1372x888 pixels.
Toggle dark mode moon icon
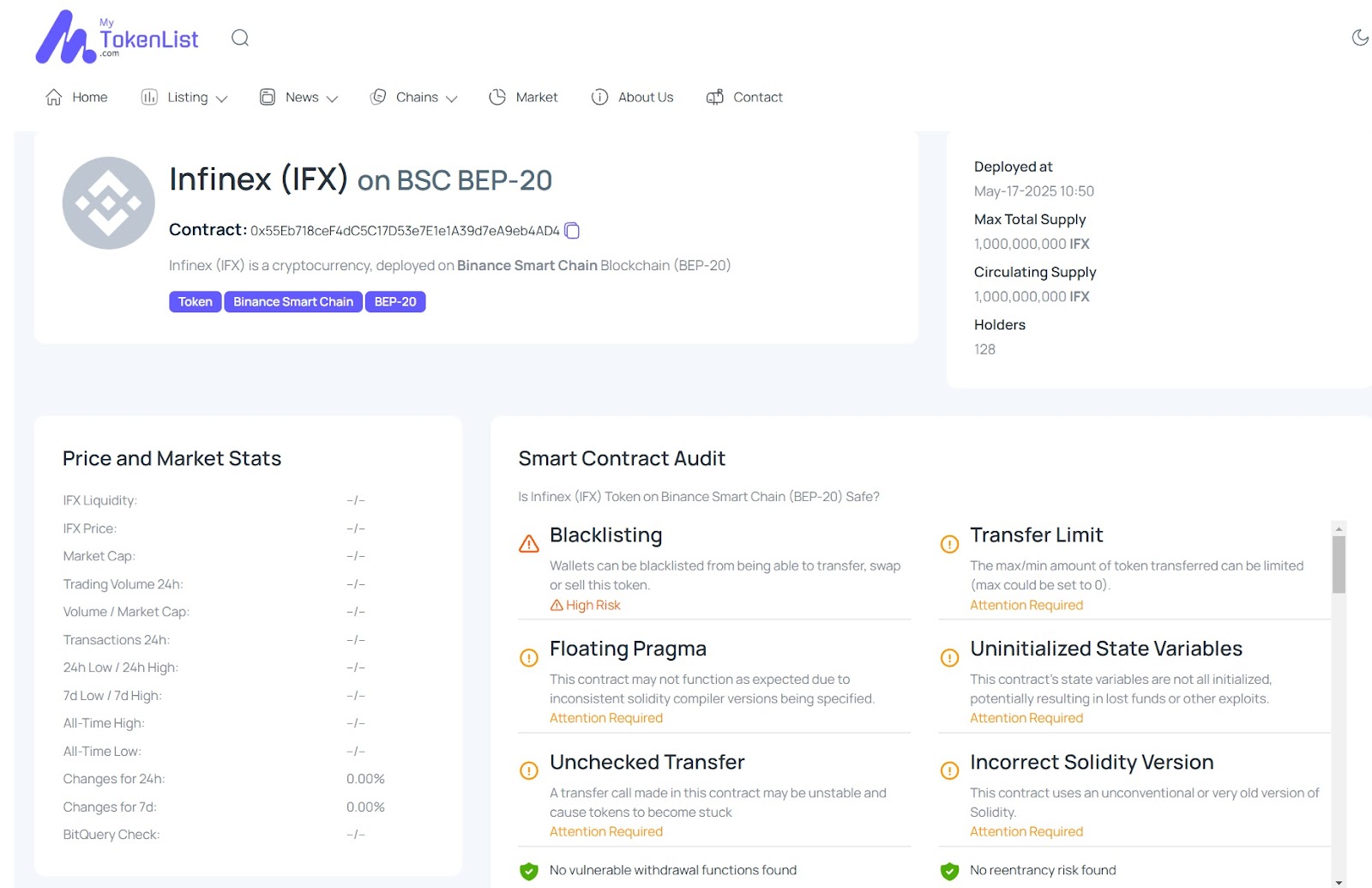(x=1360, y=37)
